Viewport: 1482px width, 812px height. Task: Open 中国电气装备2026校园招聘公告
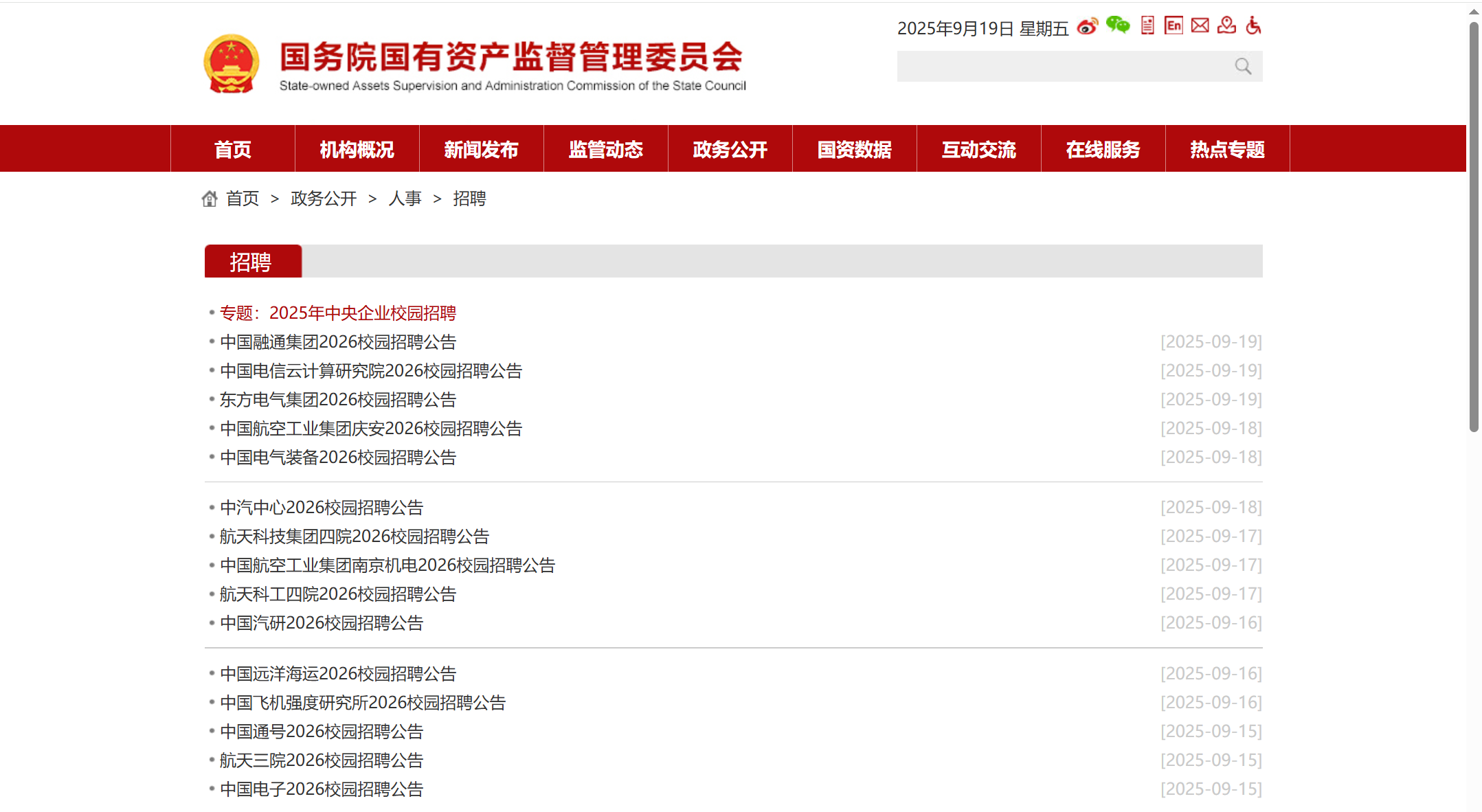pyautogui.click(x=338, y=458)
